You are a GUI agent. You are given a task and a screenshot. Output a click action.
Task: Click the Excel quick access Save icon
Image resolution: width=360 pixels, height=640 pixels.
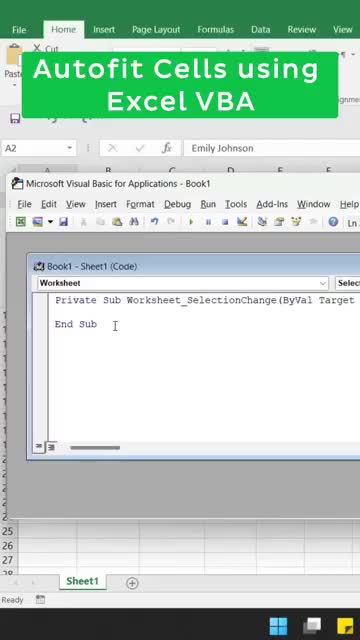[x=15, y=119]
